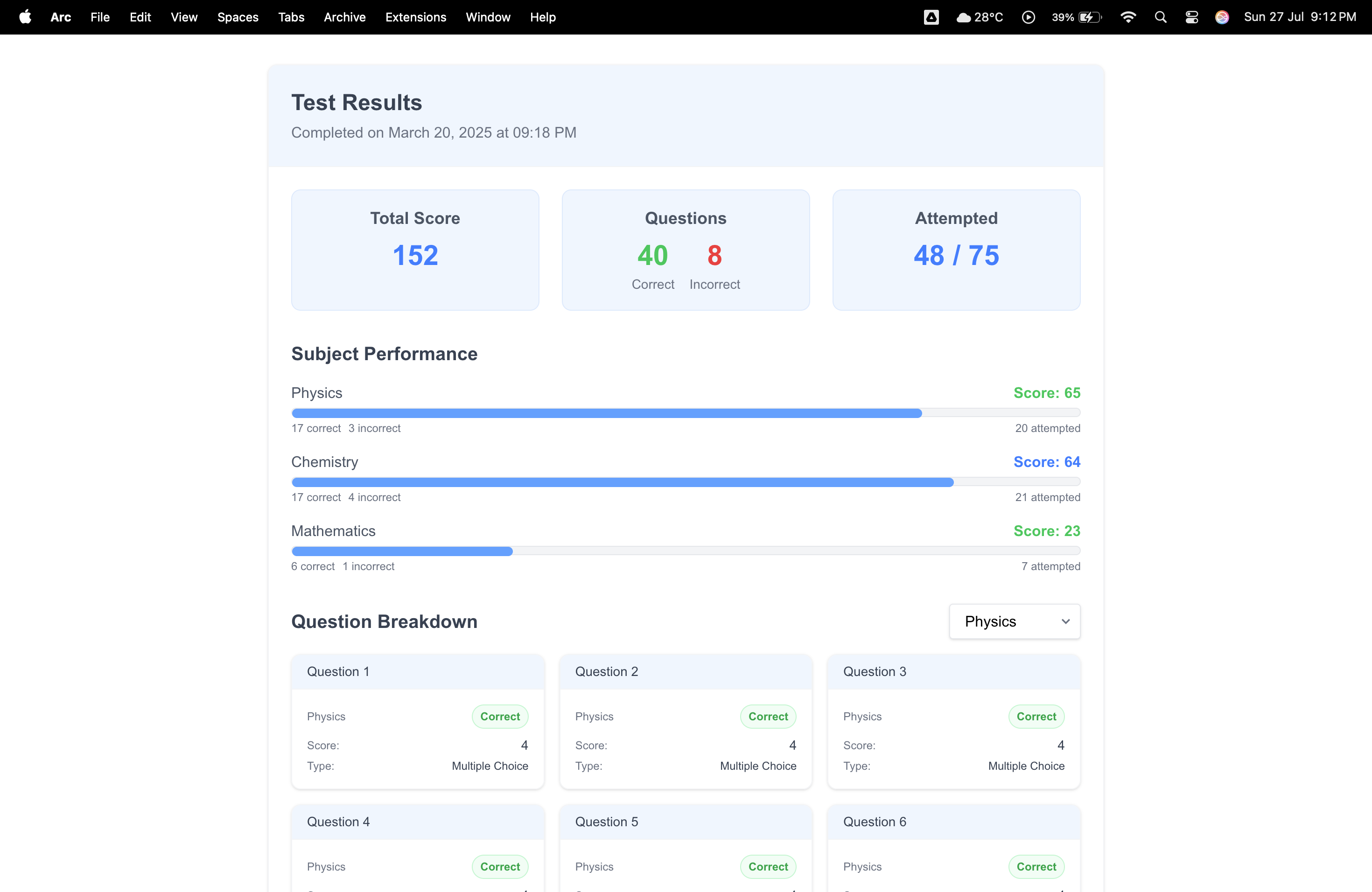Click the Attempted 48 / 75 card

point(956,250)
